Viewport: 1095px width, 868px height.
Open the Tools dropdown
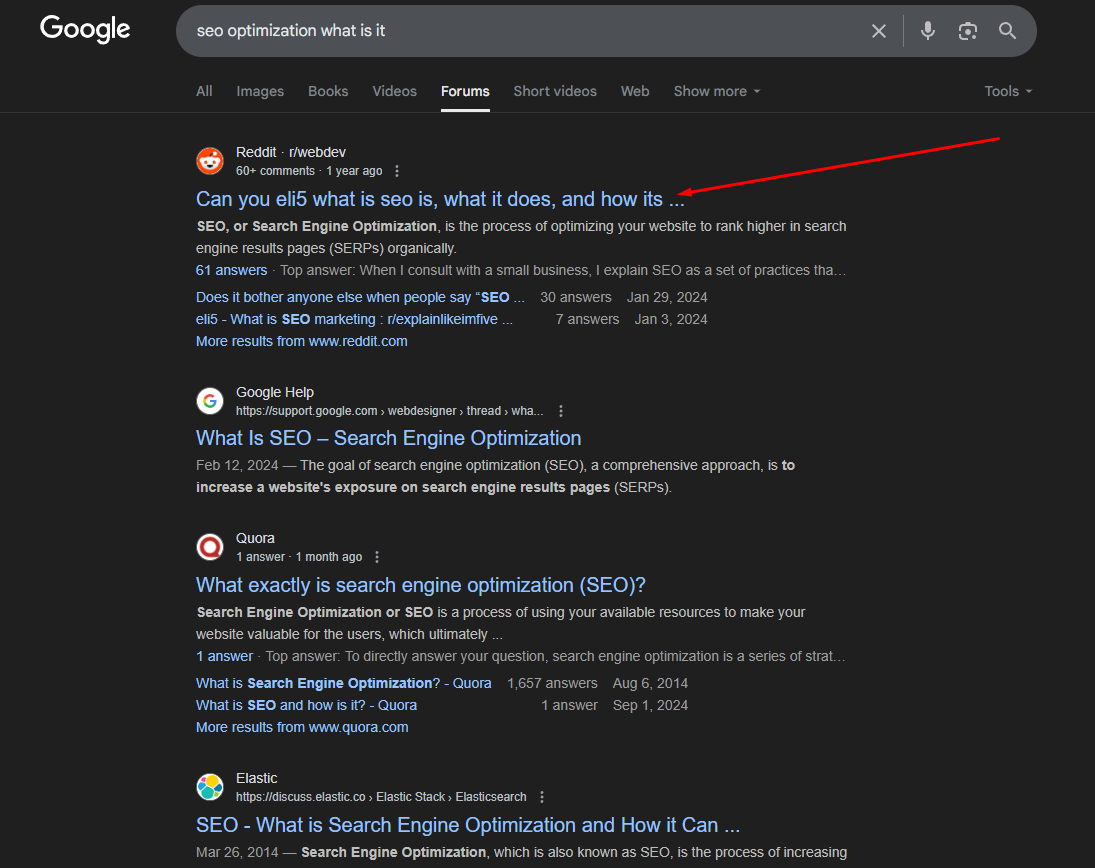click(x=1008, y=91)
